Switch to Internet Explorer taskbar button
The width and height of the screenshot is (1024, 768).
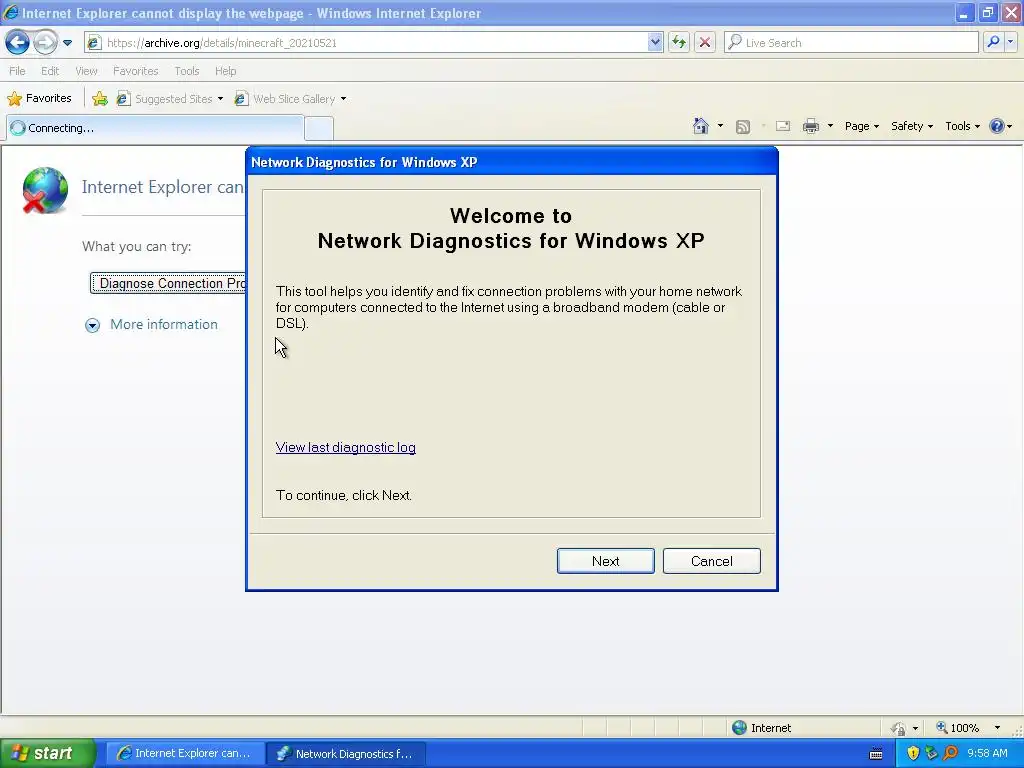[x=185, y=753]
